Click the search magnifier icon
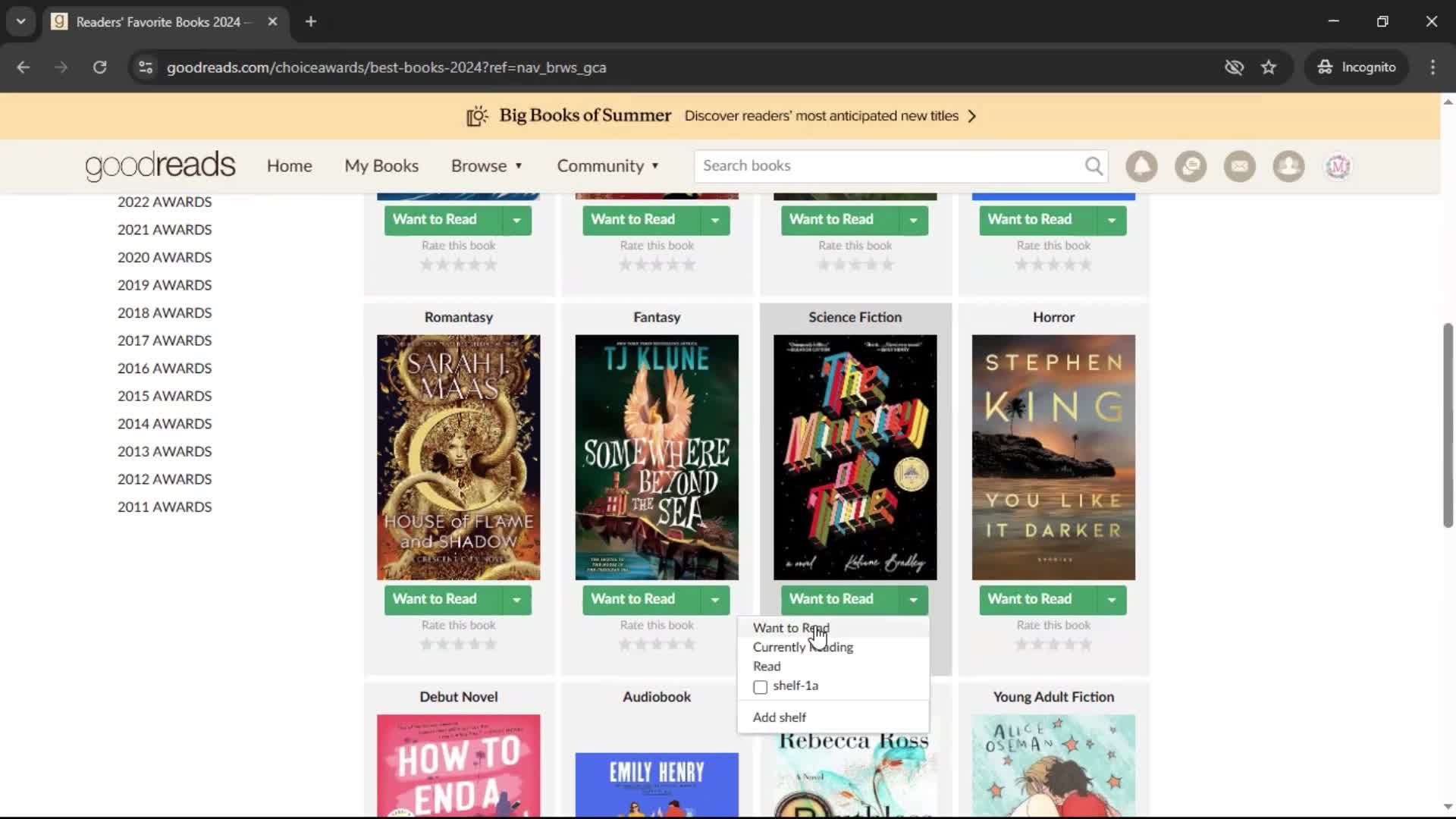 (1094, 165)
